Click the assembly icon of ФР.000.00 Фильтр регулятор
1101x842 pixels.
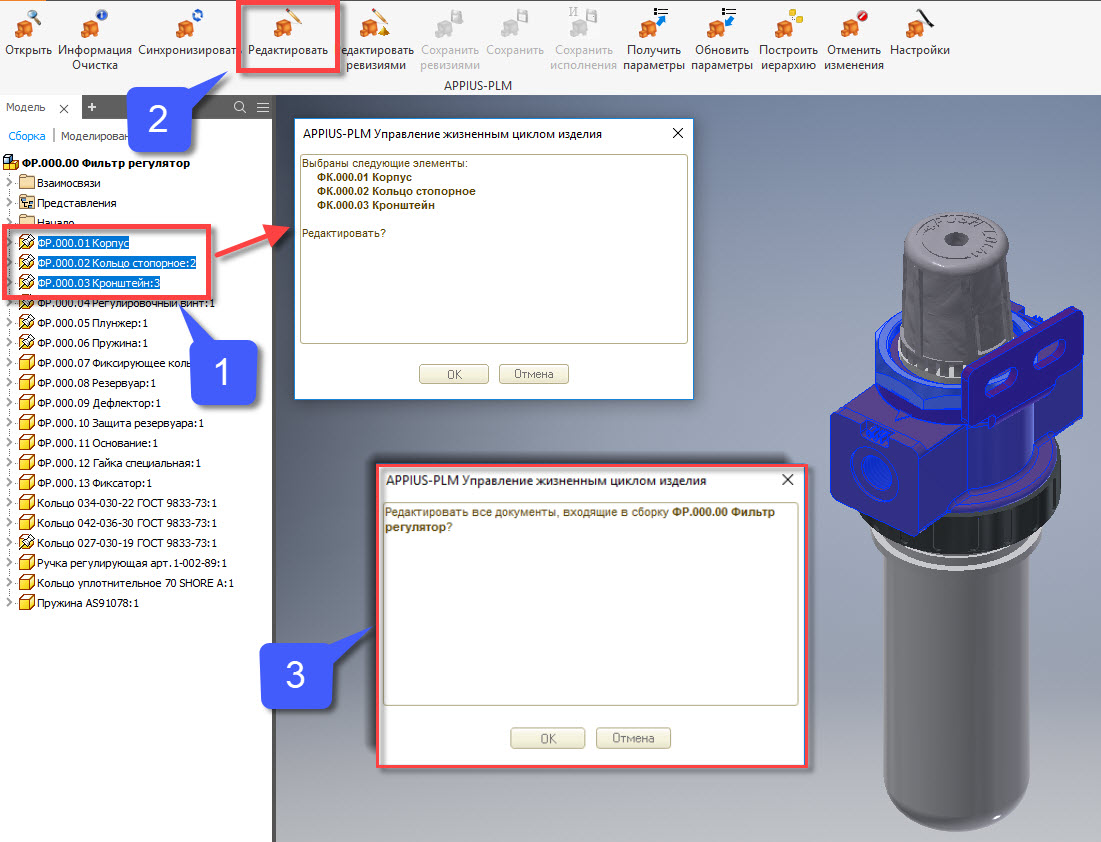11,163
